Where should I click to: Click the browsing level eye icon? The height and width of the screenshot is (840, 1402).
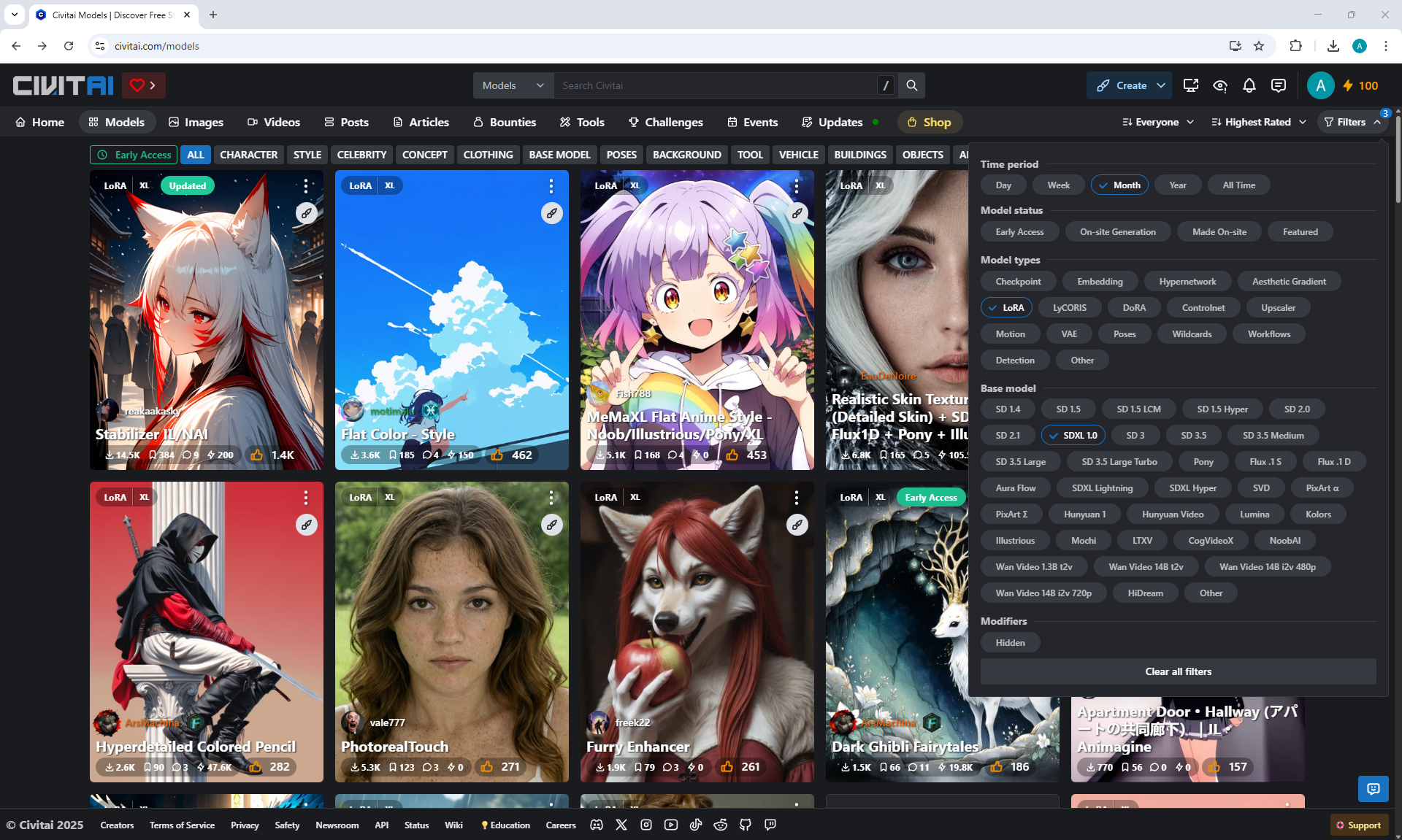pyautogui.click(x=1219, y=85)
